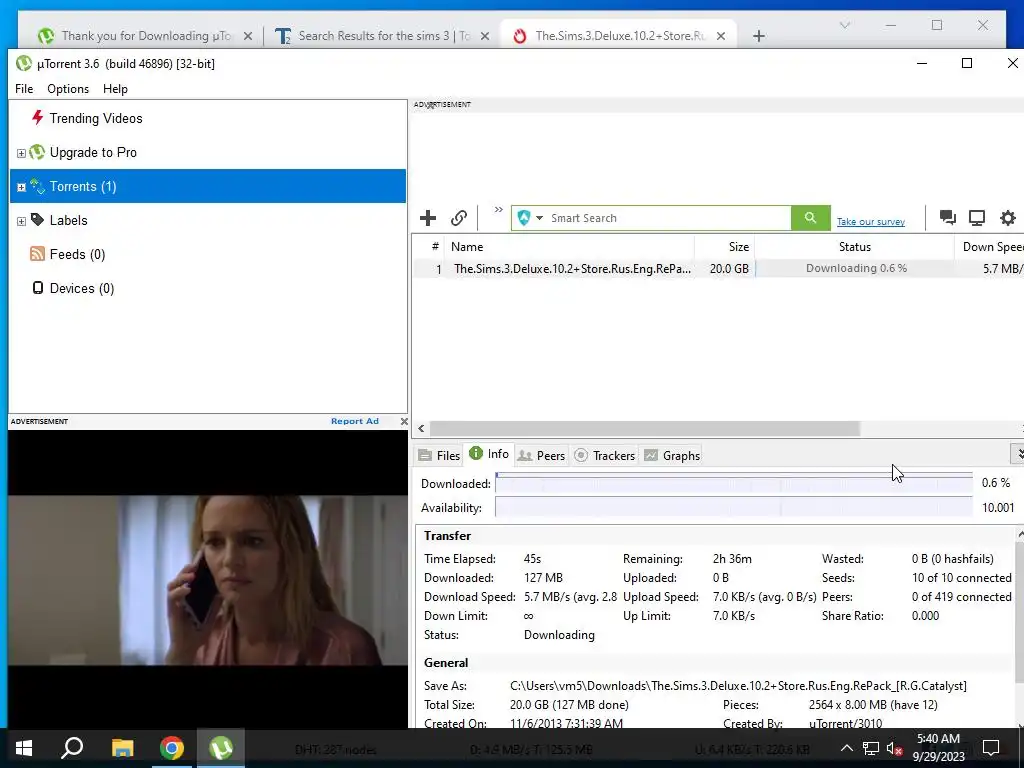Click the Add Torrent from URL link icon
1024x768 pixels.
click(459, 217)
